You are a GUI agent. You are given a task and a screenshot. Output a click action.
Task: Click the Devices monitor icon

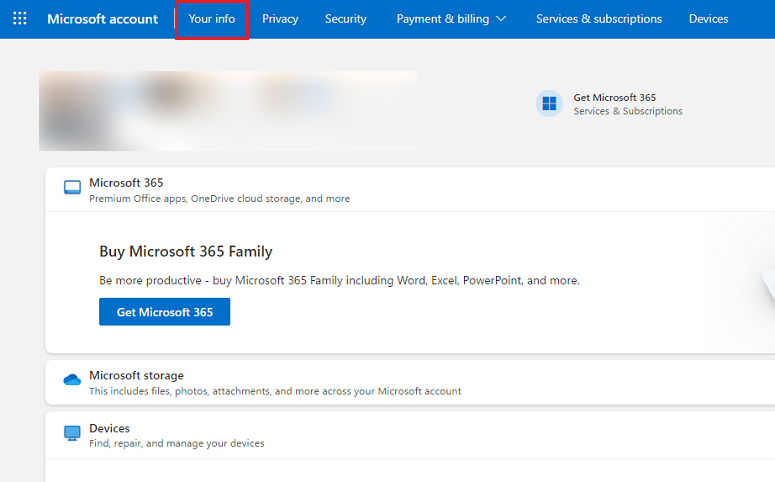72,433
